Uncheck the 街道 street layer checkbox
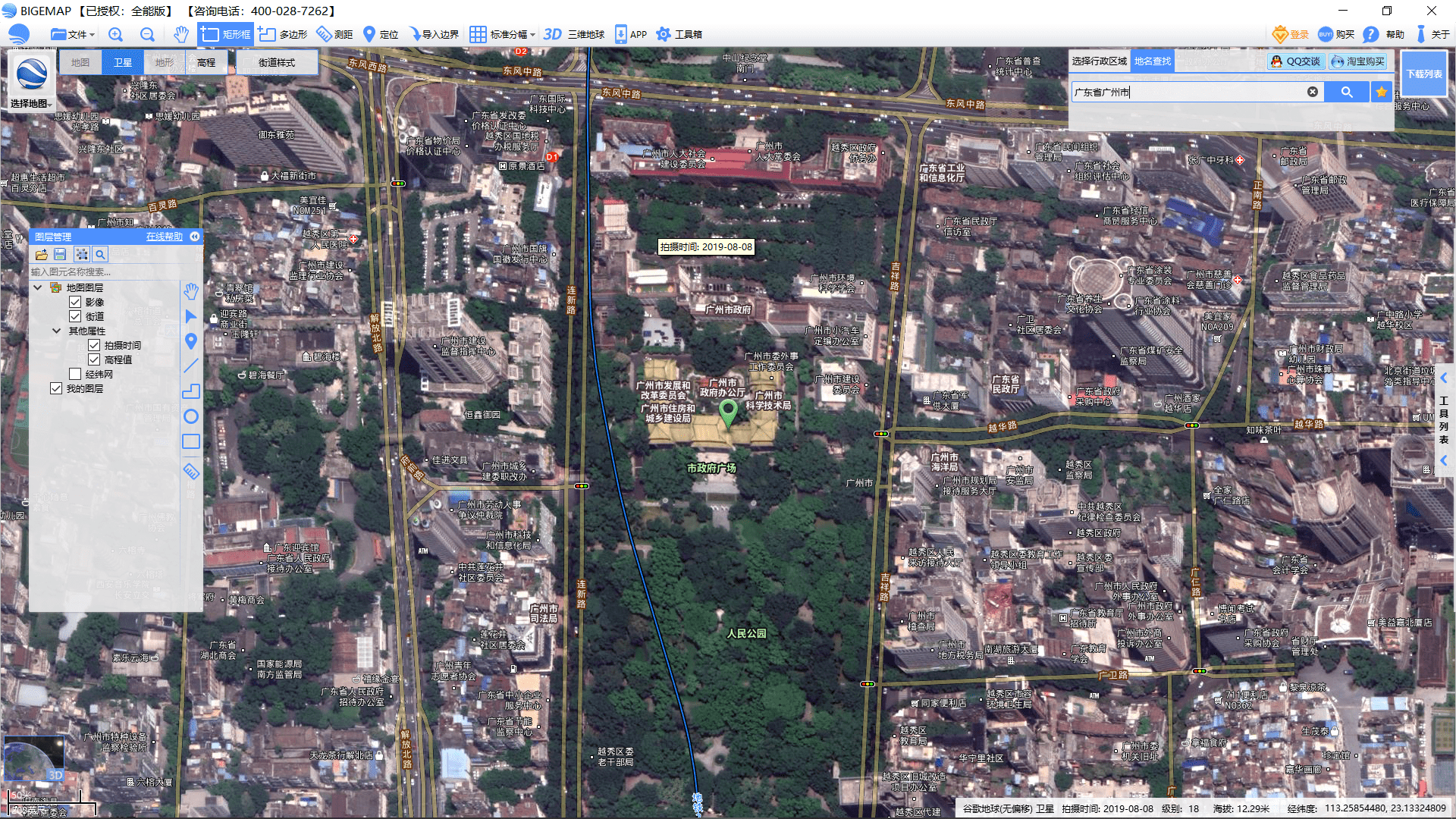1456x819 pixels. [75, 316]
